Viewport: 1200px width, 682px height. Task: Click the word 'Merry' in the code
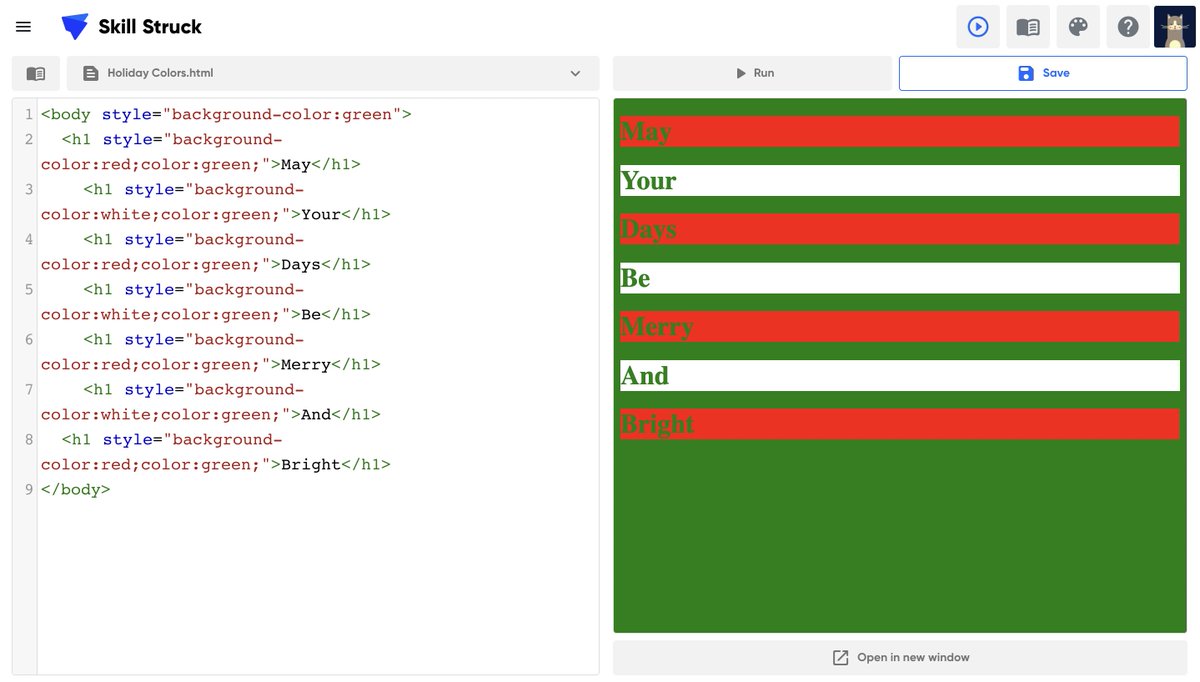306,364
